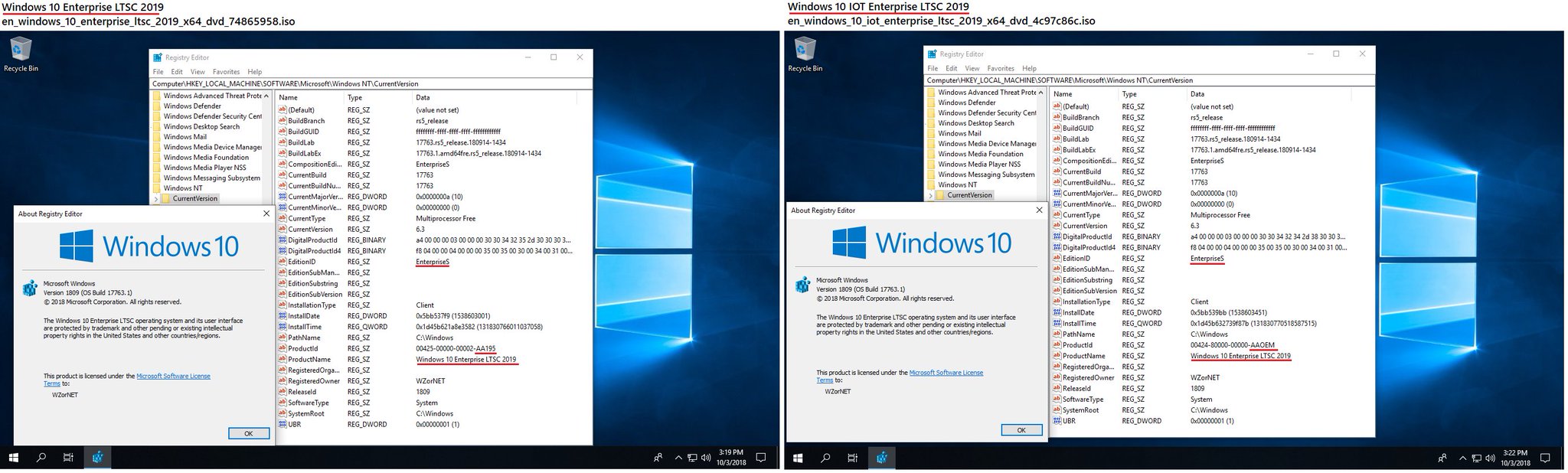Click Registry Editor title icon in right window
The width and height of the screenshot is (1568, 473).
coord(932,54)
